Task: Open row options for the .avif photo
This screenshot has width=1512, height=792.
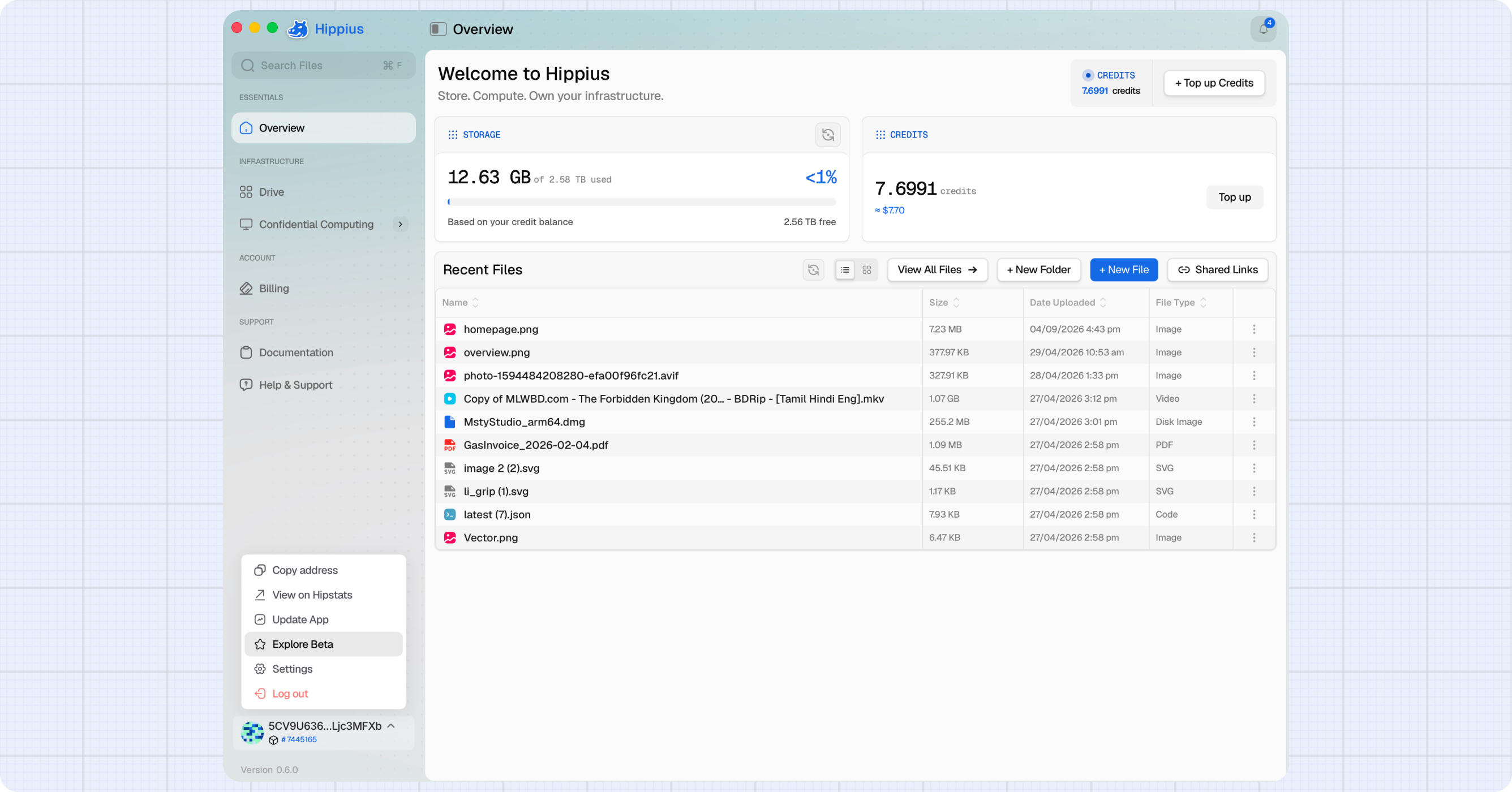Action: pyautogui.click(x=1254, y=376)
